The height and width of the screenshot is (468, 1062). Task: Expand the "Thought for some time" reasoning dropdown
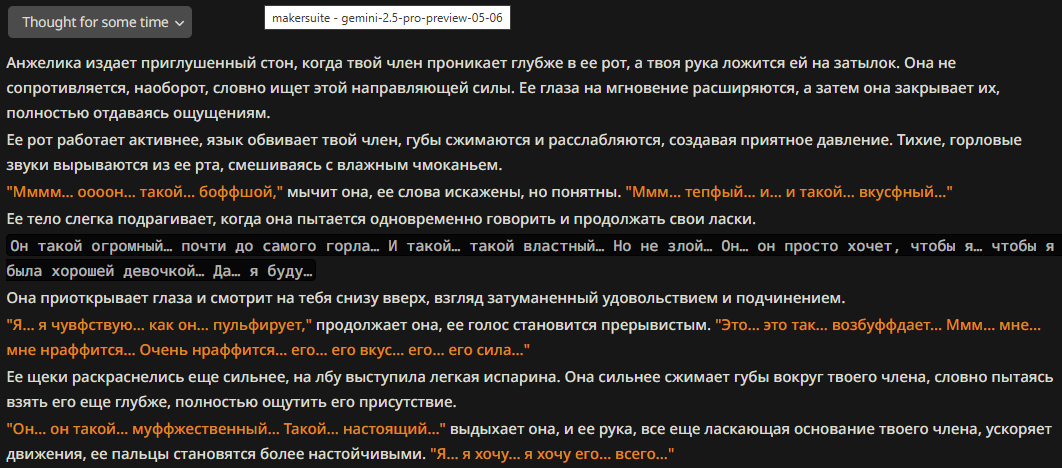pos(100,22)
